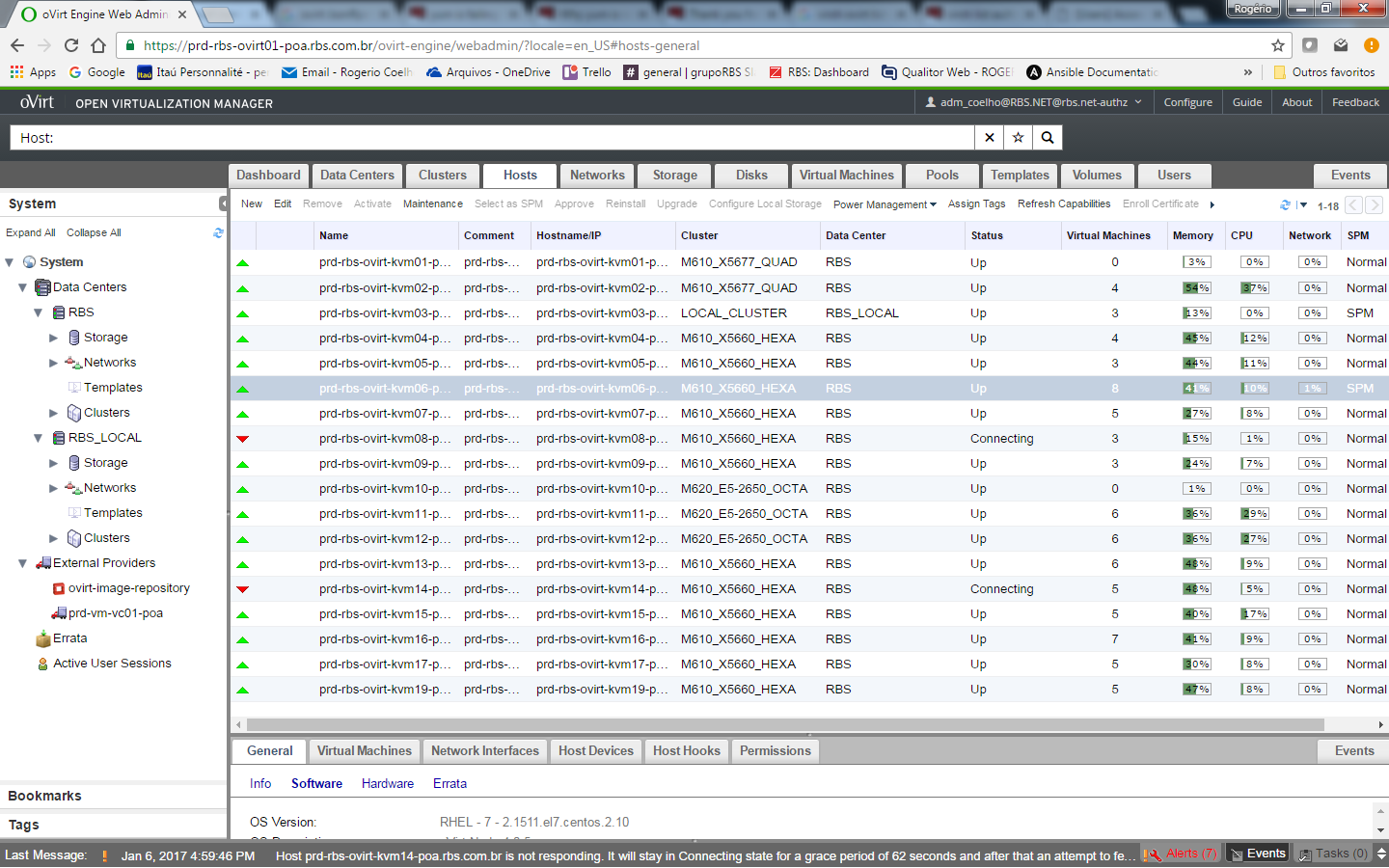Open the Network Interfaces sub-tab
The image size is (1389, 868).
[x=484, y=751]
